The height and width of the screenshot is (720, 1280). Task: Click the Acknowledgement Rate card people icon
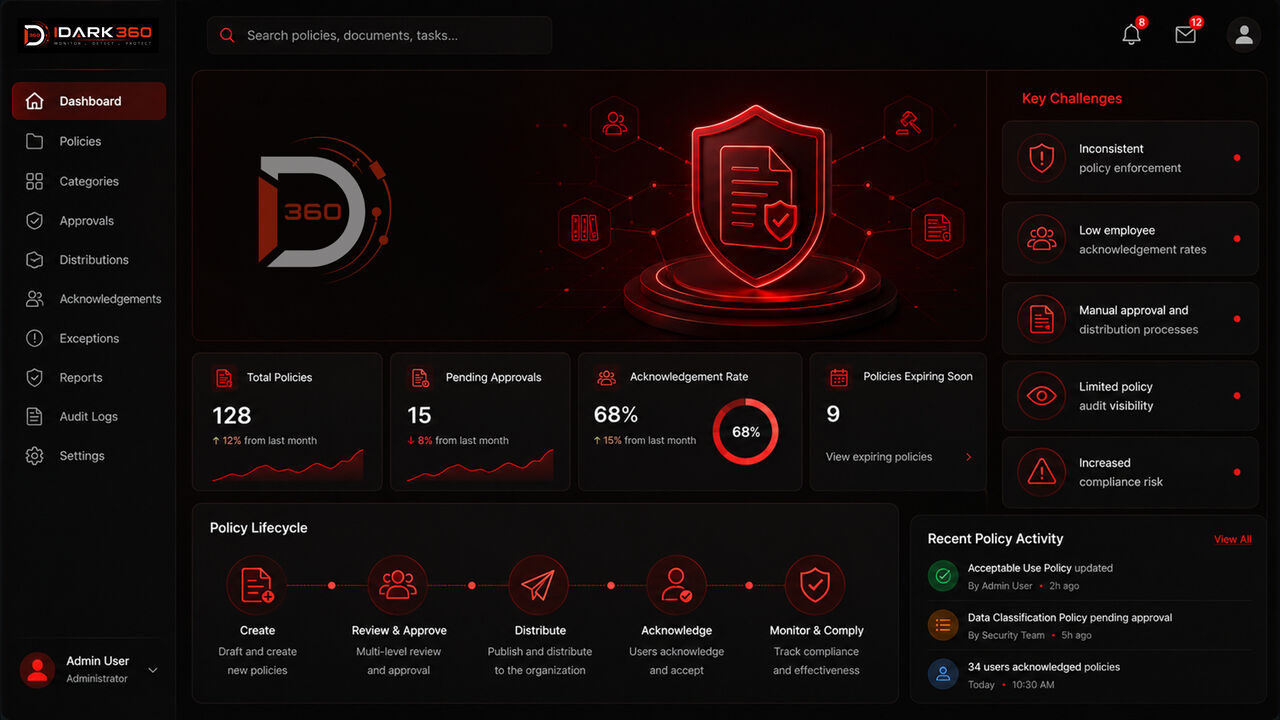[606, 378]
